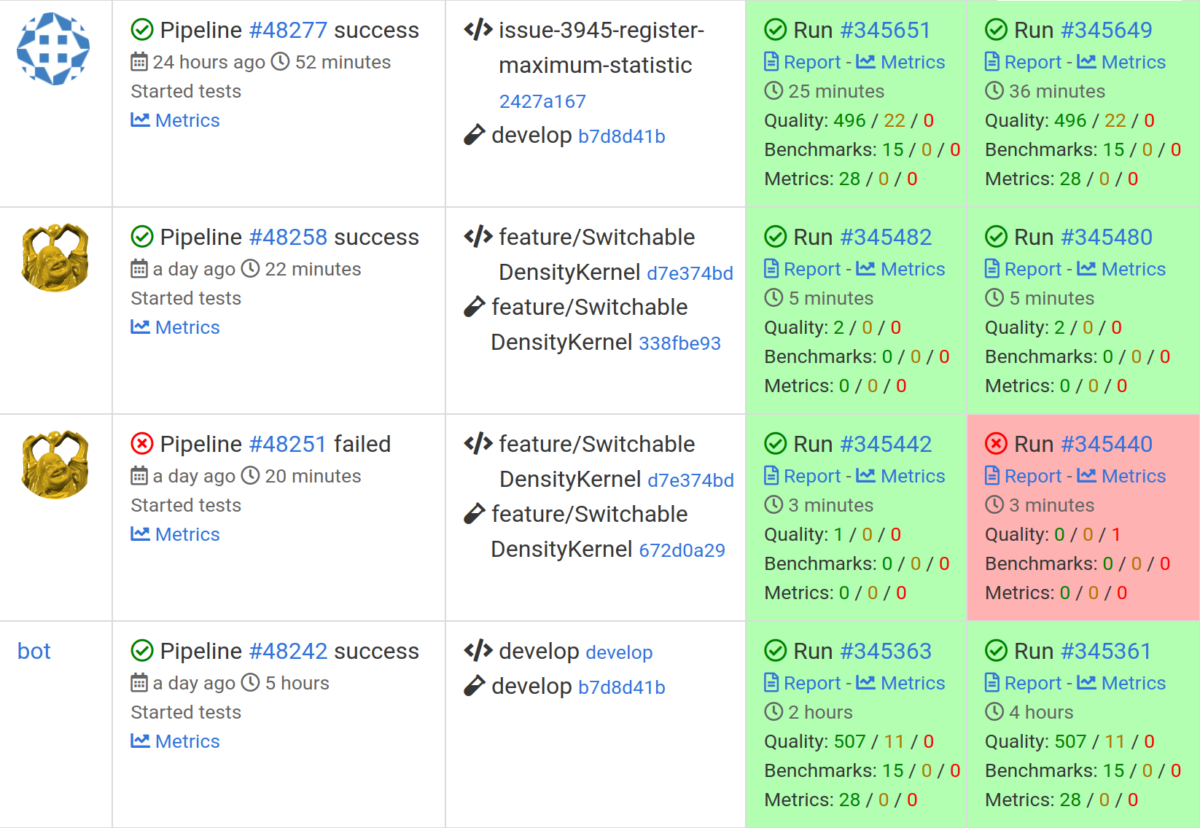1200x828 pixels.
Task: Open the blue develop branch link for pipeline #48242
Action: pyautogui.click(x=619, y=652)
